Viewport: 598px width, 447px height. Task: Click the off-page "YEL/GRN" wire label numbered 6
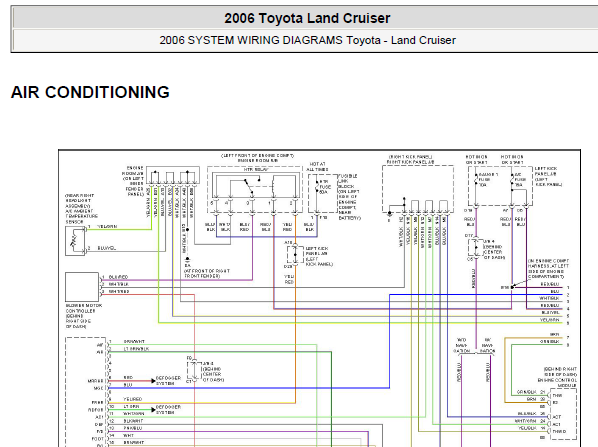point(550,320)
